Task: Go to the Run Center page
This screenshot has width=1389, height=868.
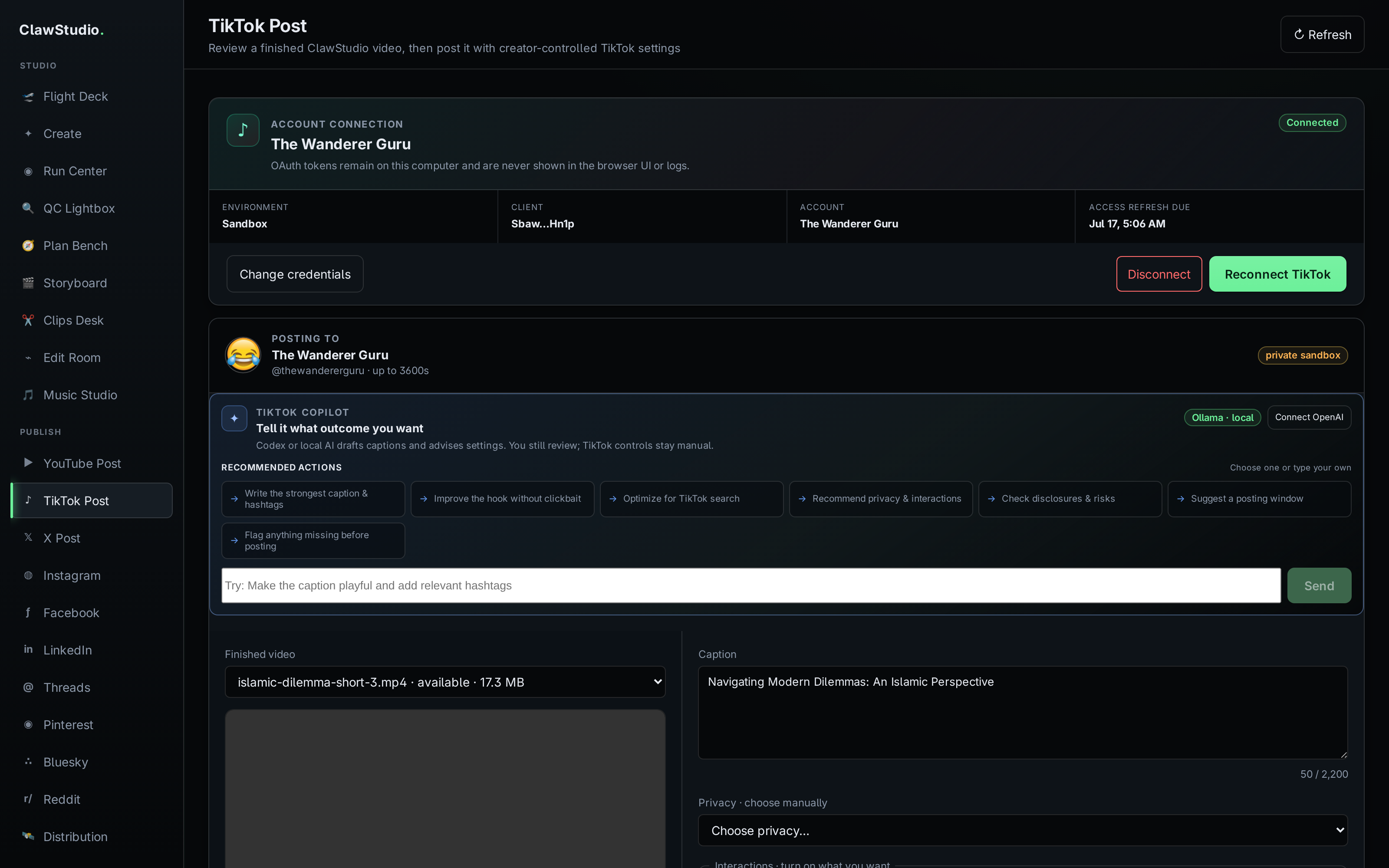Action: click(x=92, y=171)
